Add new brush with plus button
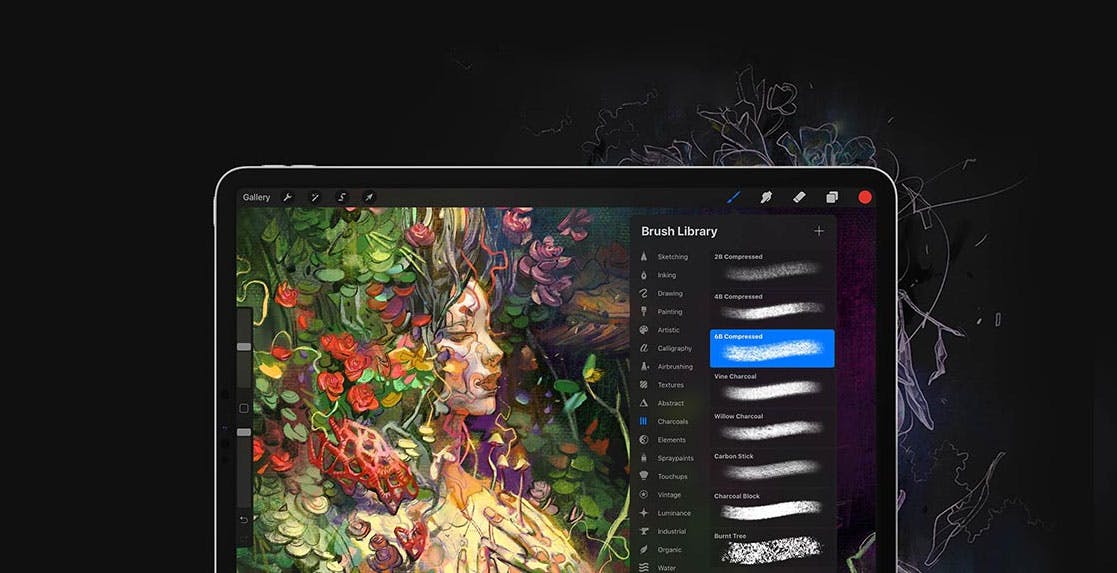This screenshot has height=573, width=1117. pyautogui.click(x=819, y=231)
